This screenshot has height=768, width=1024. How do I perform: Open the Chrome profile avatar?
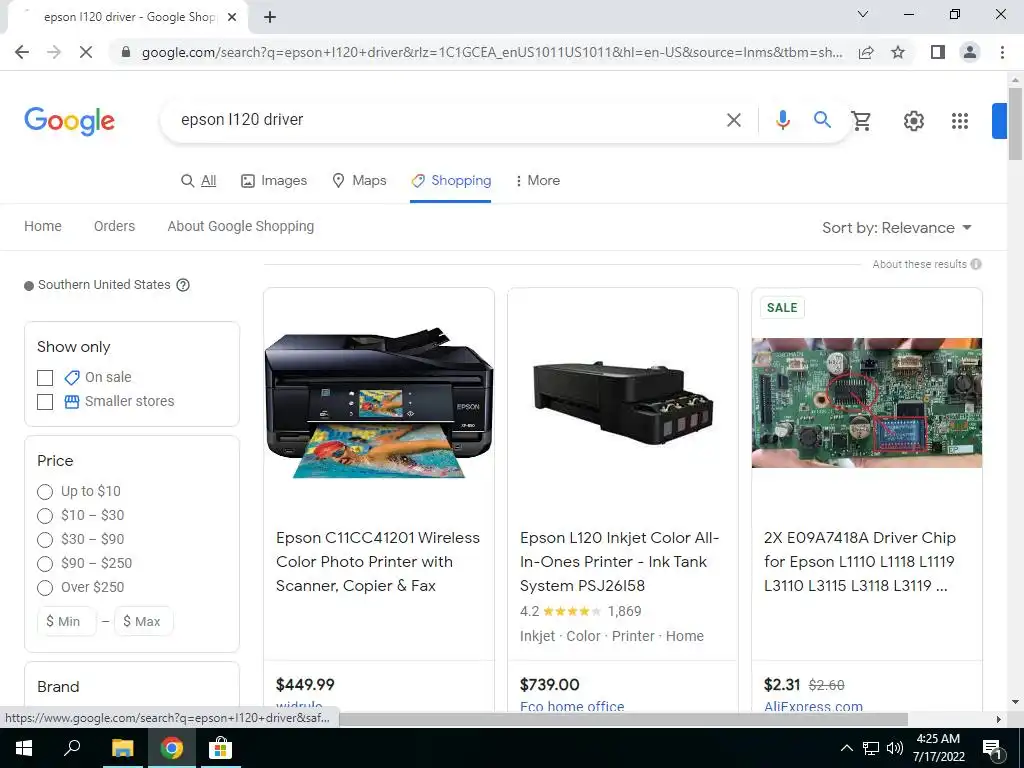coord(970,52)
